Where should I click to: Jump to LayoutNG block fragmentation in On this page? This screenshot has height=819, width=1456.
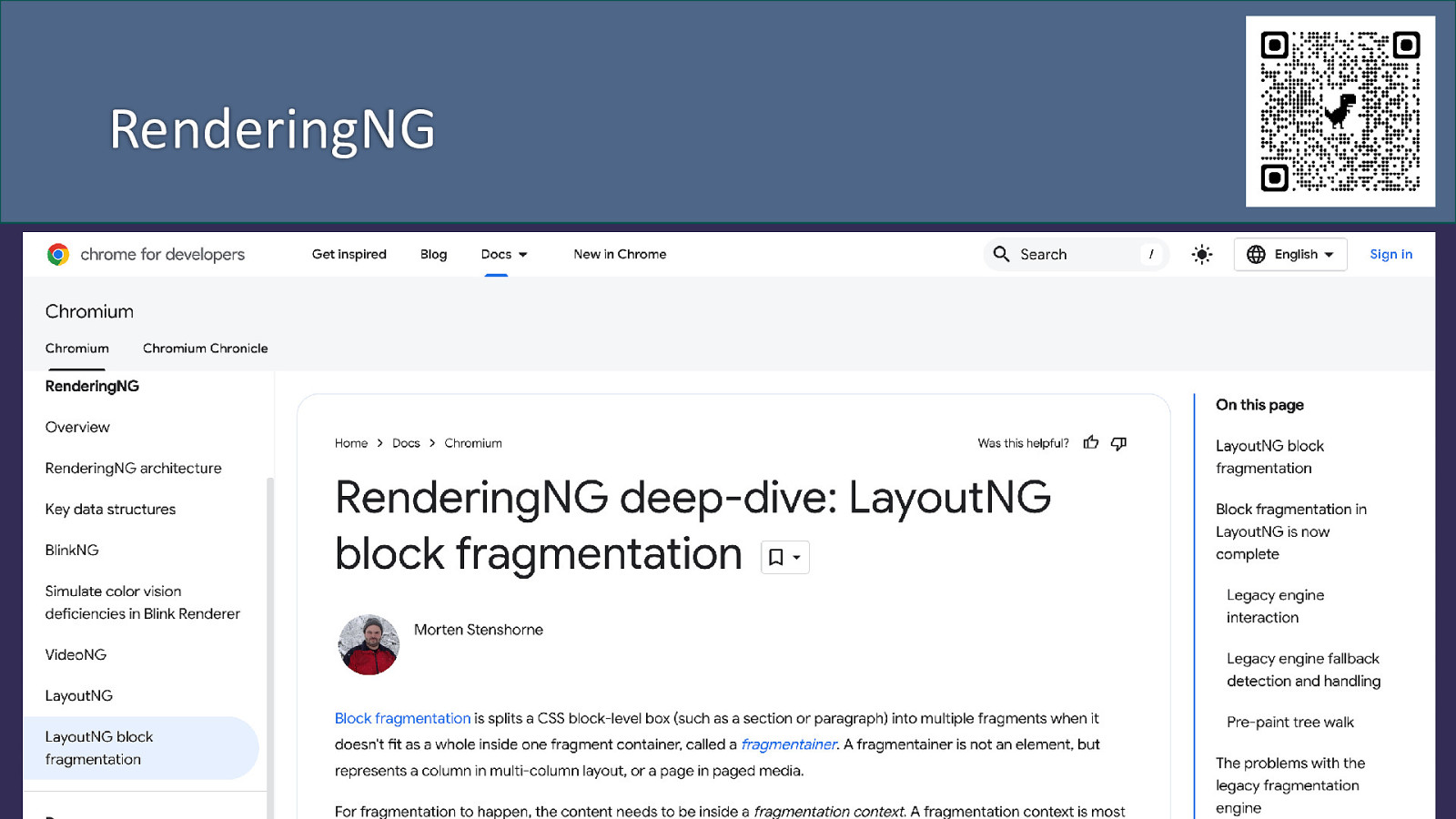click(x=1269, y=457)
